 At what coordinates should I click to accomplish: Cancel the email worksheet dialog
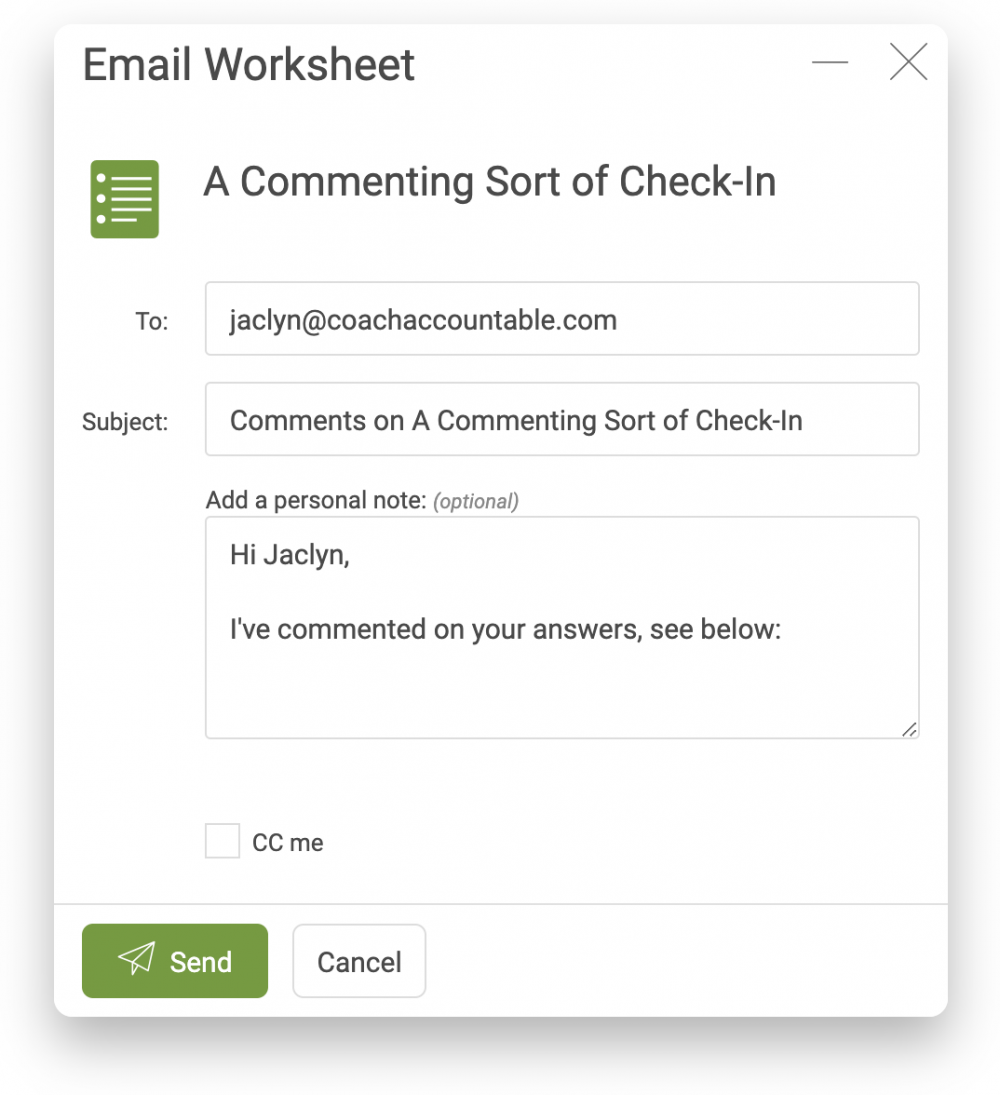(359, 961)
